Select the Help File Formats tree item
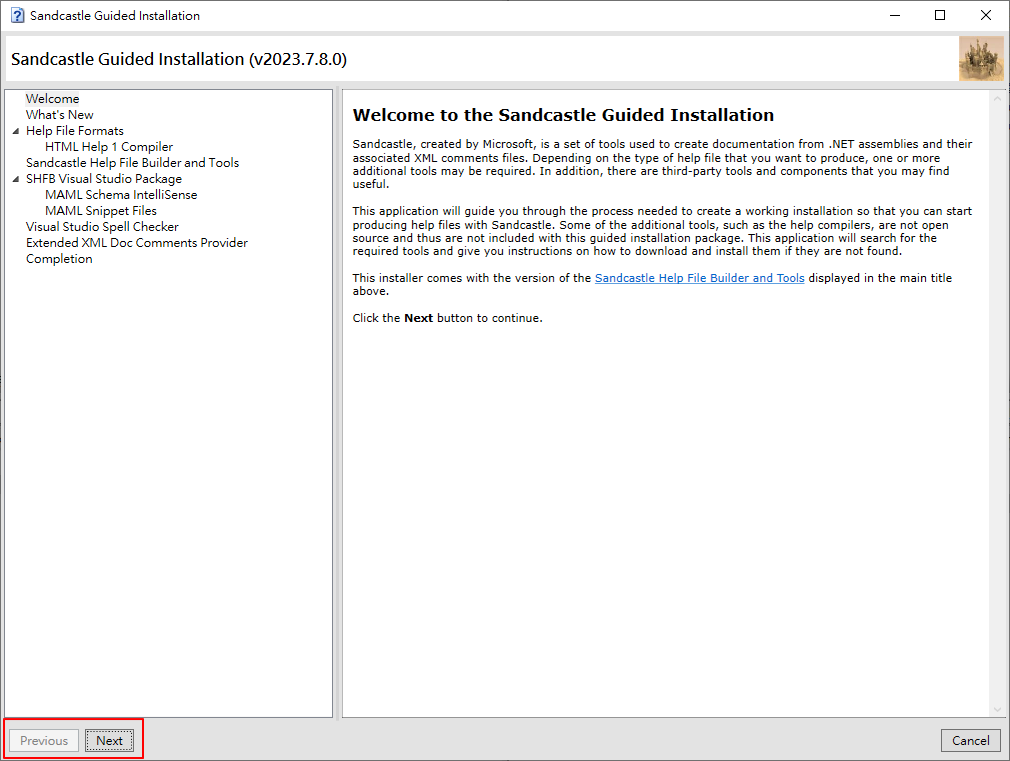 pos(75,131)
